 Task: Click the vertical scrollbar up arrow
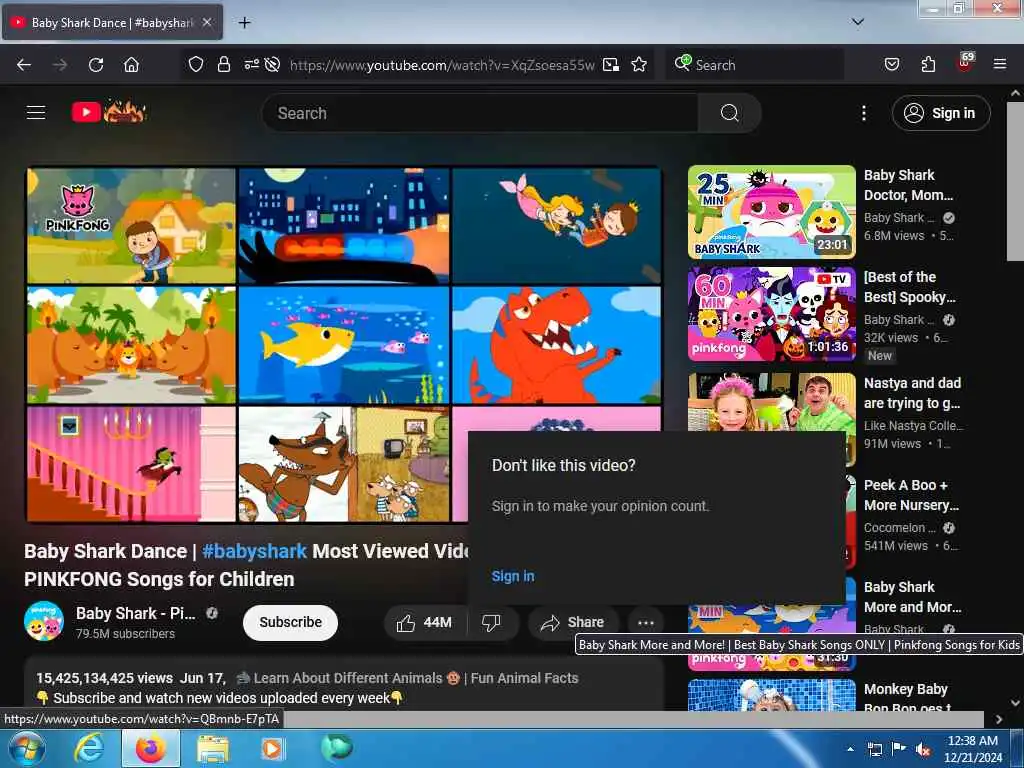click(1016, 94)
